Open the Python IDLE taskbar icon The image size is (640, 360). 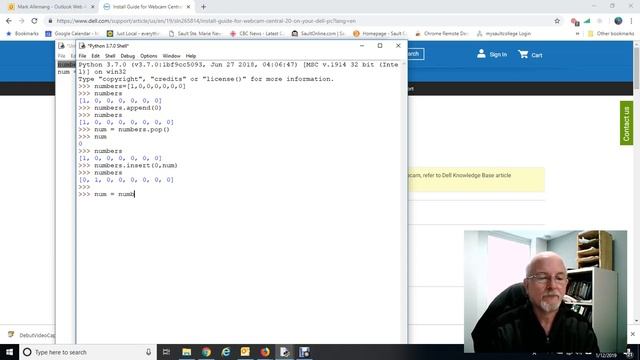[x=284, y=352]
